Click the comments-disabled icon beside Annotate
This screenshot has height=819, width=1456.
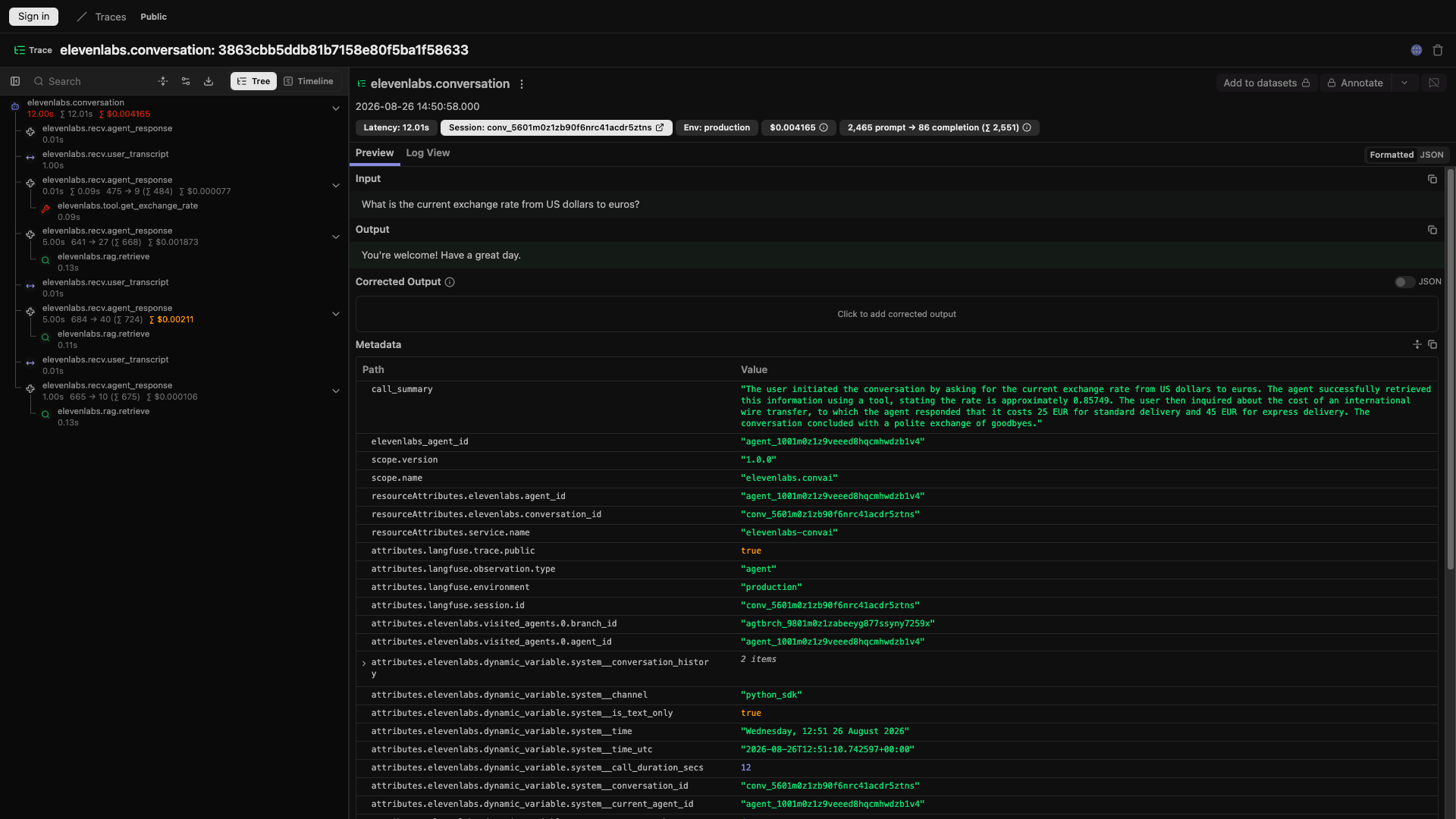[1434, 83]
